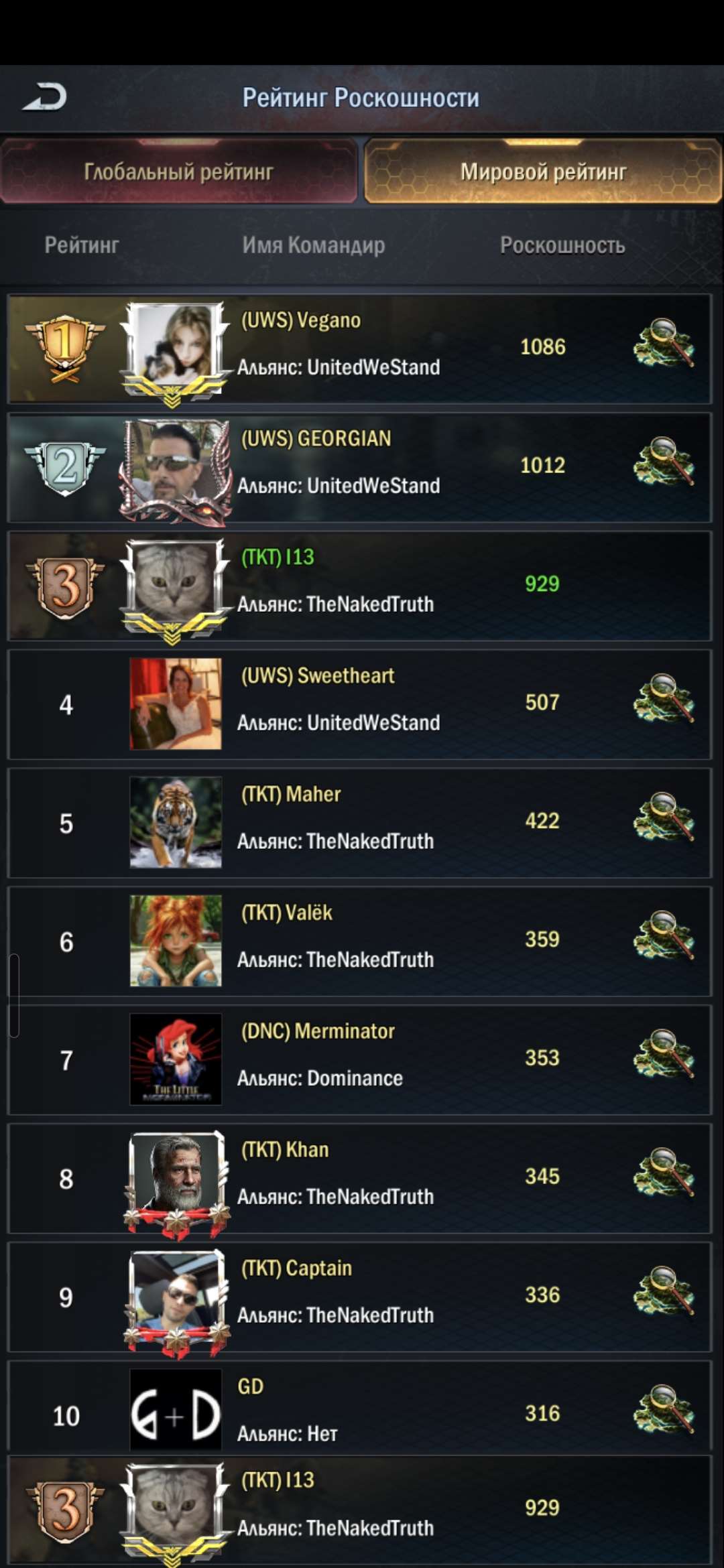Image resolution: width=724 pixels, height=1568 pixels.
Task: Switch to Глобальный рейтинг tab
Action: pyautogui.click(x=179, y=172)
